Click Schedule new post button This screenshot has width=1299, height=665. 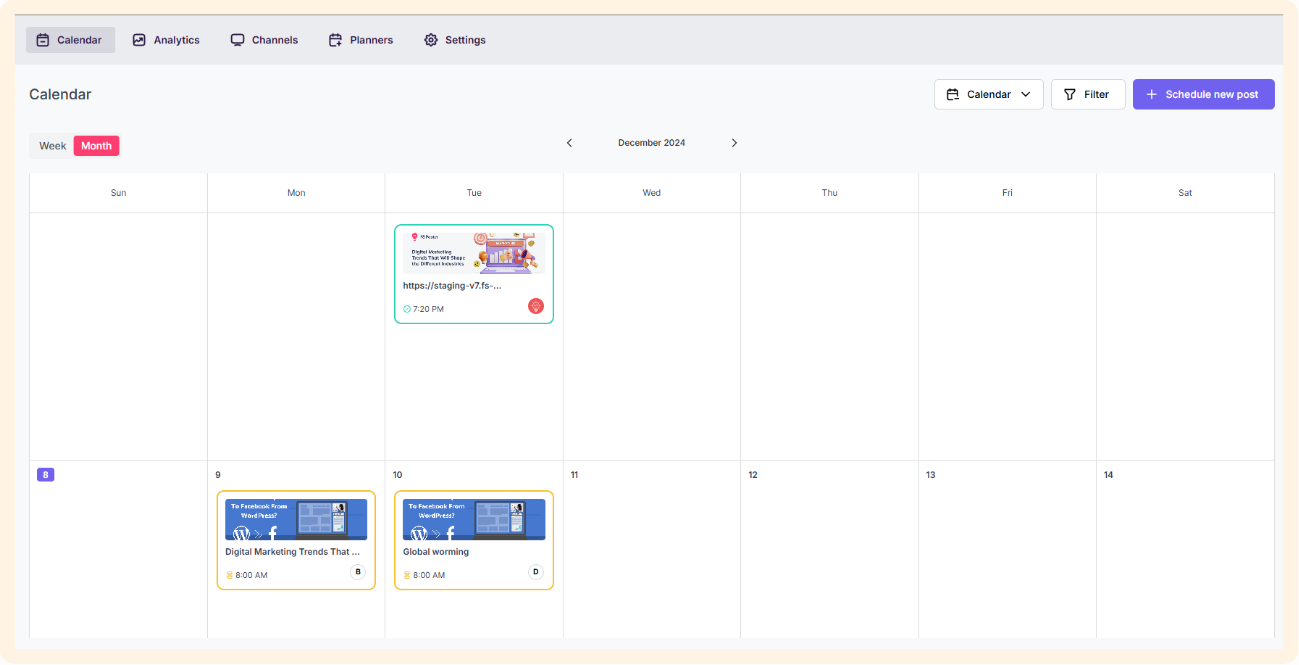point(1204,94)
